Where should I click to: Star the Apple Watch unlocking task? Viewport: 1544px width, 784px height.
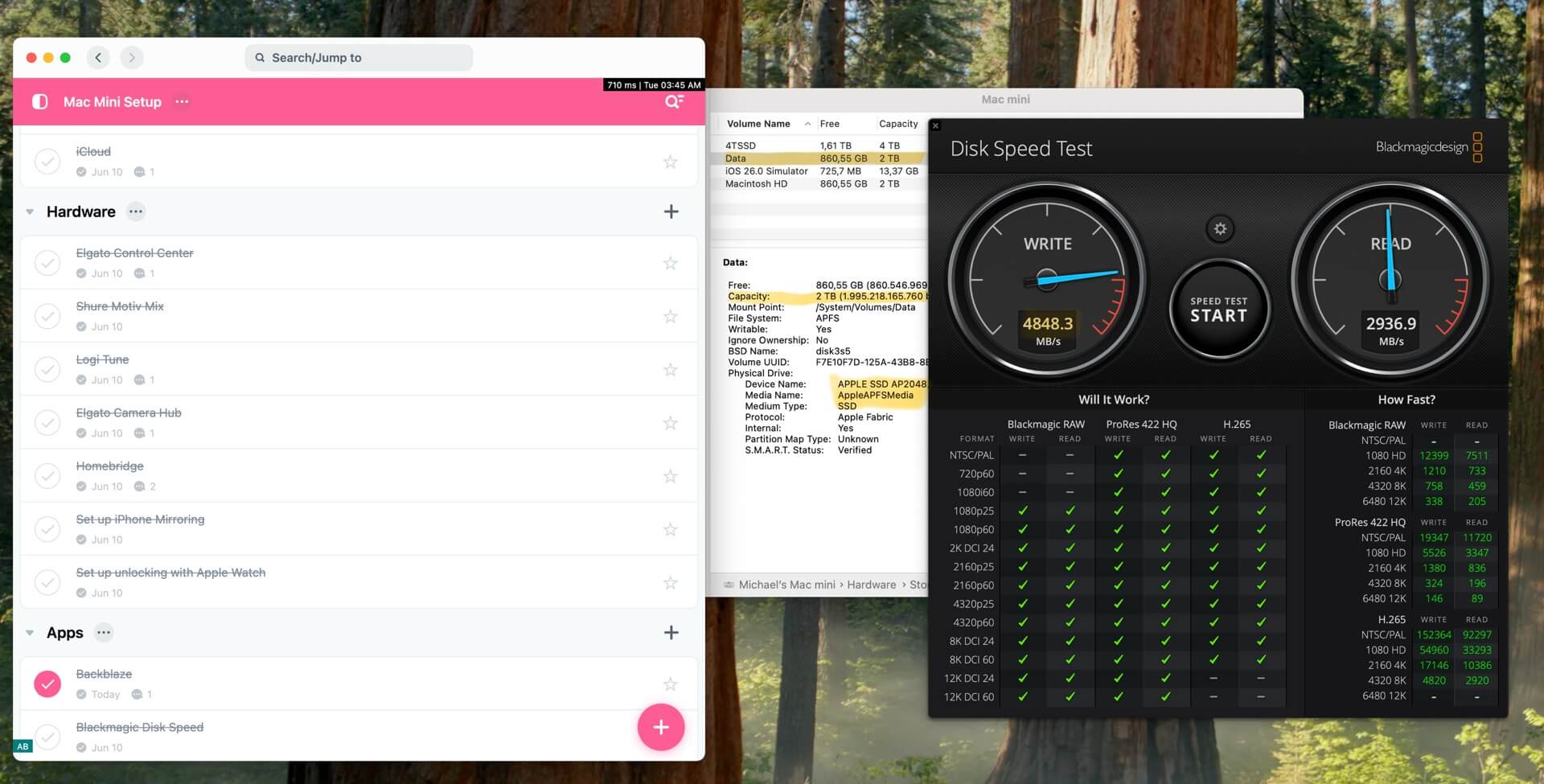pyautogui.click(x=670, y=582)
